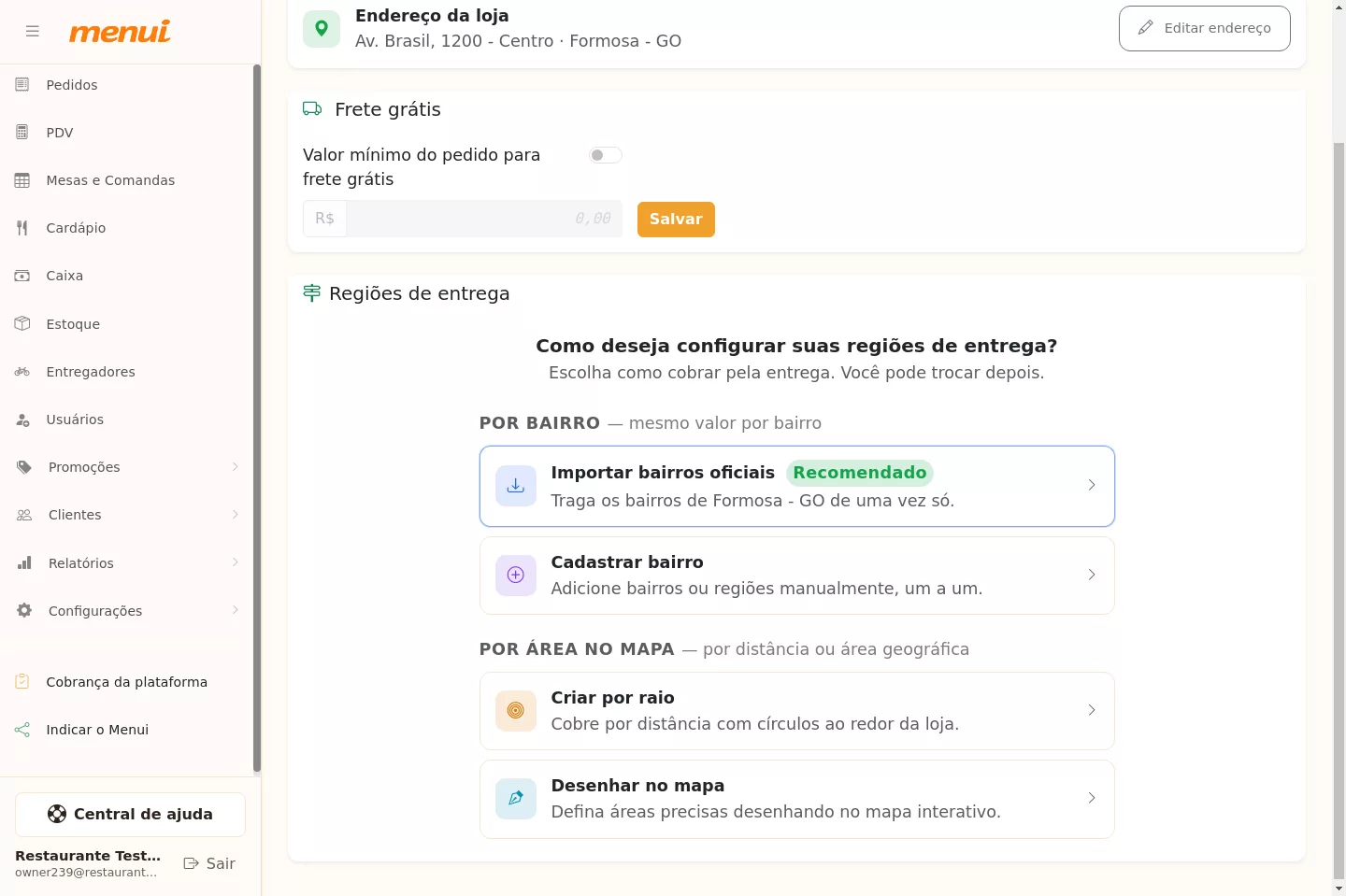This screenshot has width=1346, height=896.
Task: Open Importar bairros oficiais via its chevron
Action: click(x=1092, y=485)
